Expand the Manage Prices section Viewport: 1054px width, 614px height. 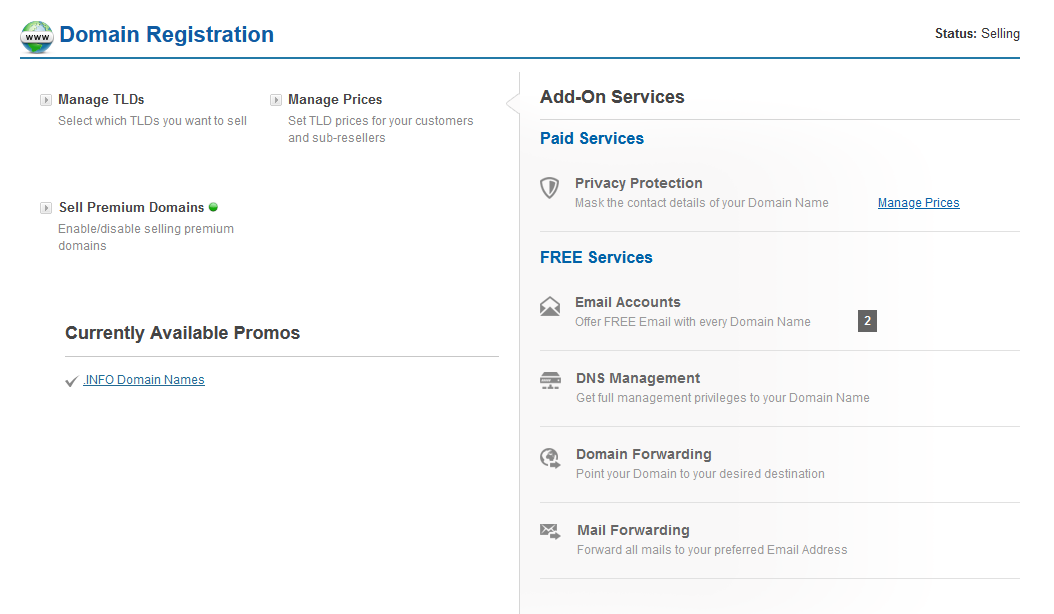pyautogui.click(x=276, y=99)
